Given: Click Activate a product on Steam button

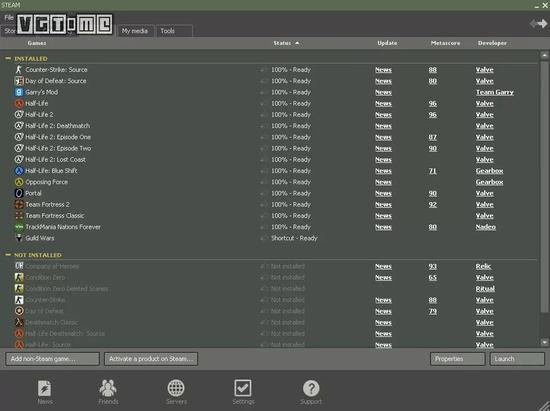Looking at the screenshot, I should [151, 359].
